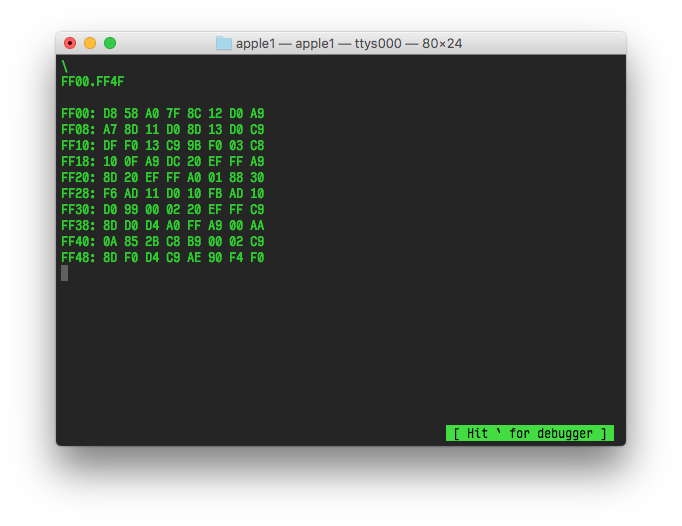The height and width of the screenshot is (526, 682).
Task: Click byte DC in row FF18
Action: (173, 162)
